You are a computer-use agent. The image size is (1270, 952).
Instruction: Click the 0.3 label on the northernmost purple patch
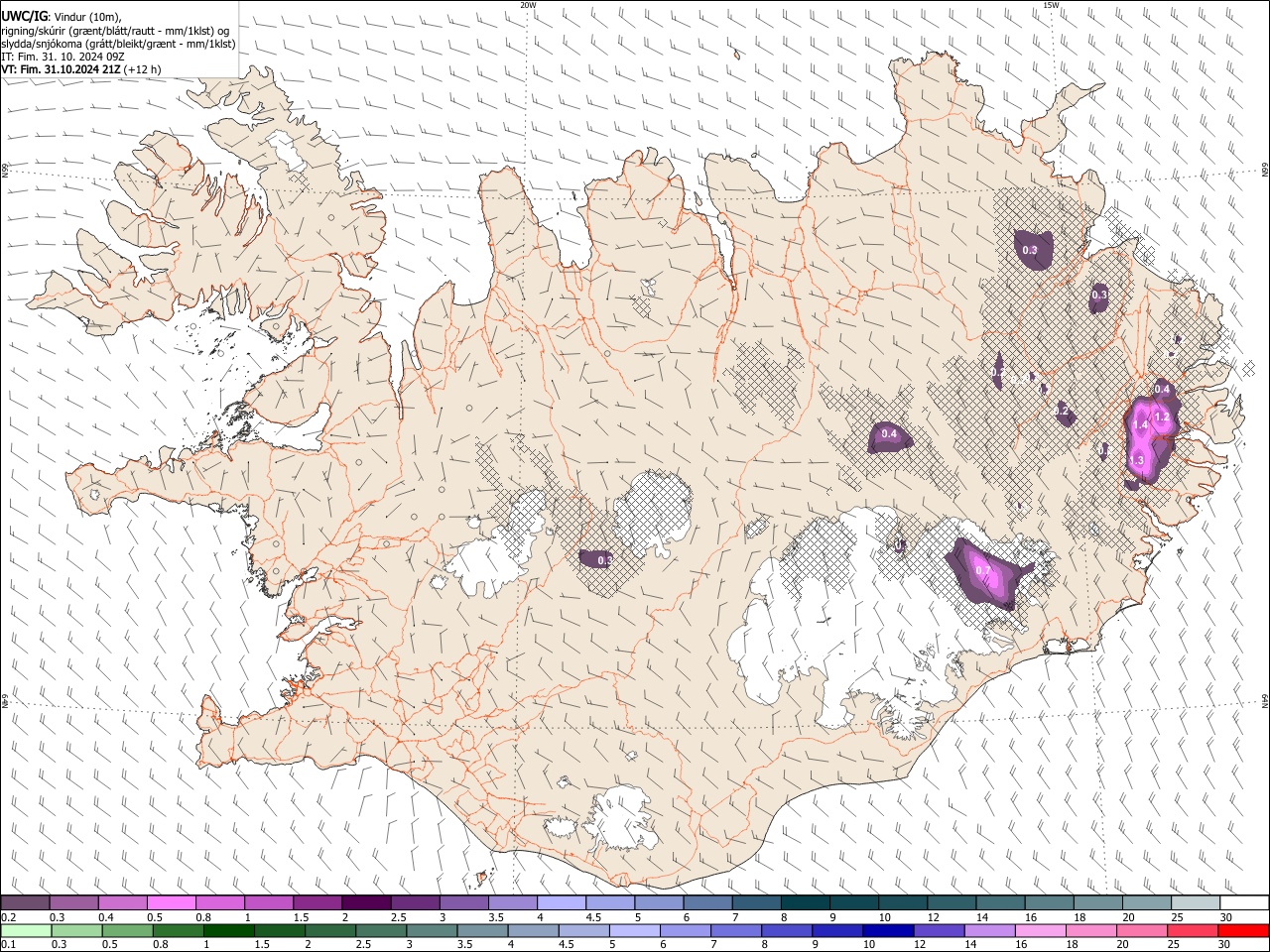coord(1030,250)
